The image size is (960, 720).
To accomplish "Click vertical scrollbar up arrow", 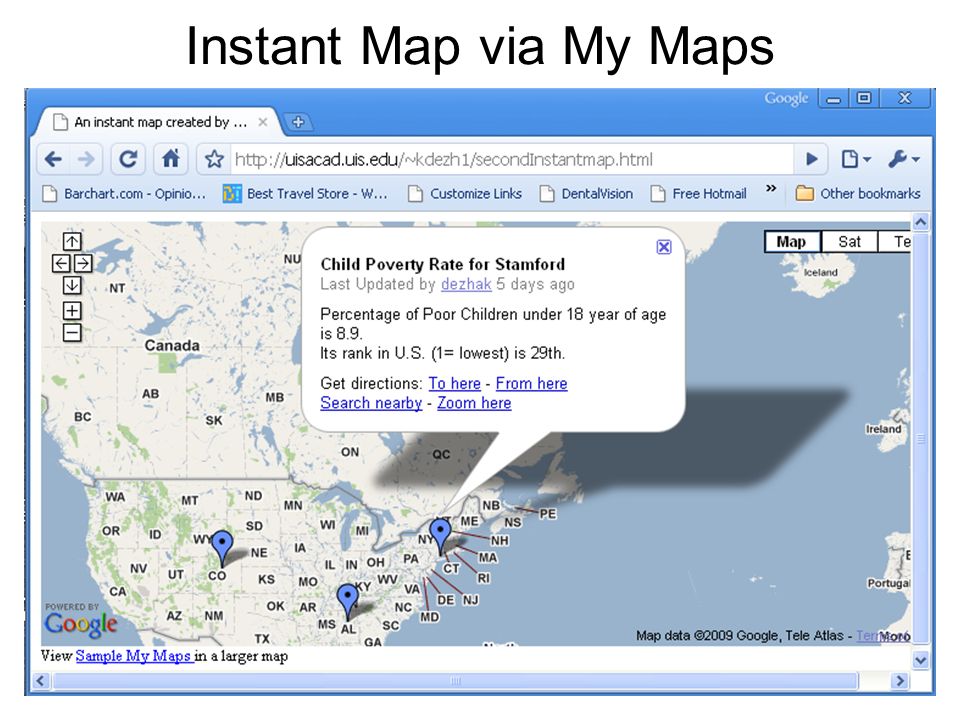I will (x=920, y=222).
